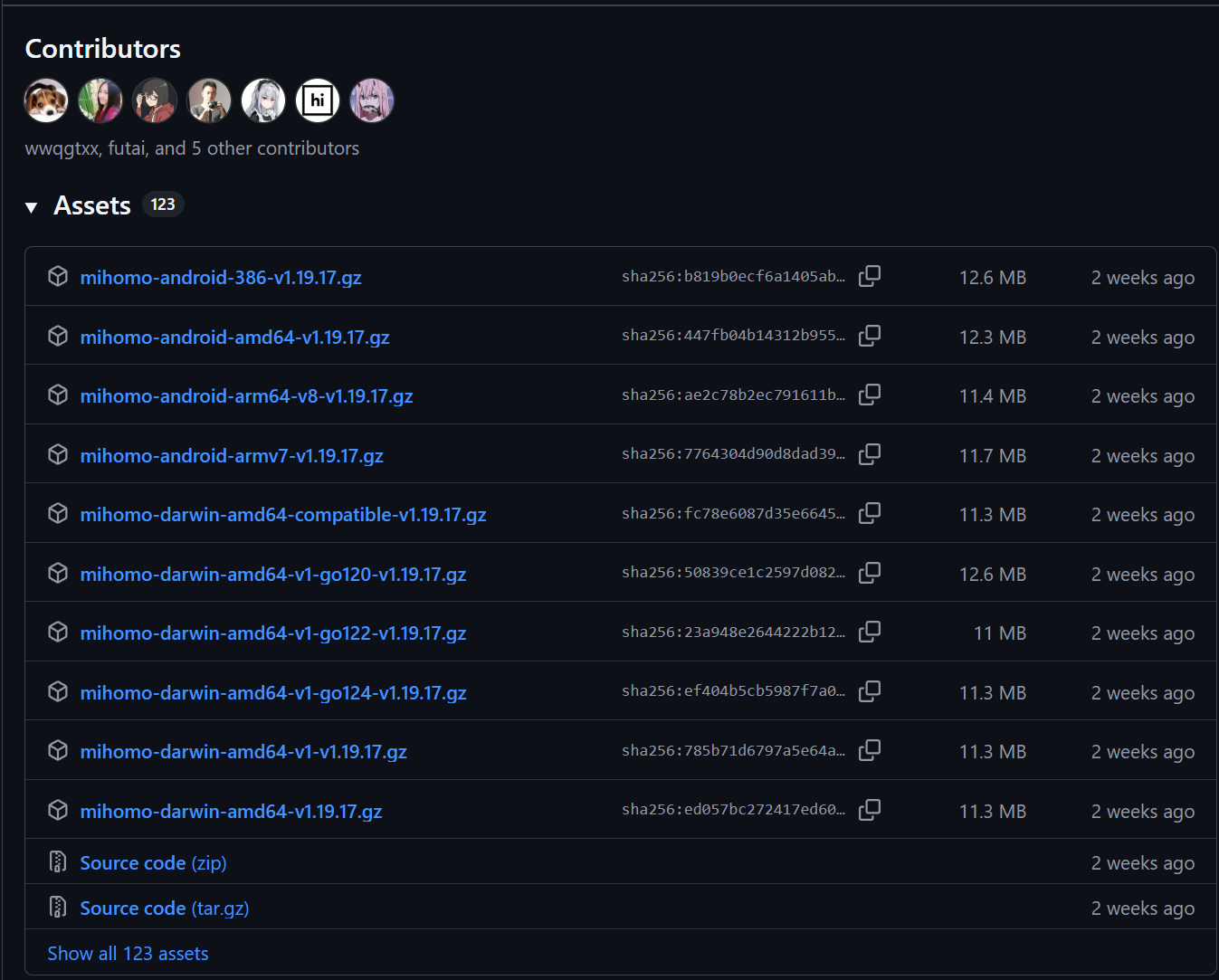Open the dog avatar contributor profile
Screen dimensions: 1219x980
[46, 100]
